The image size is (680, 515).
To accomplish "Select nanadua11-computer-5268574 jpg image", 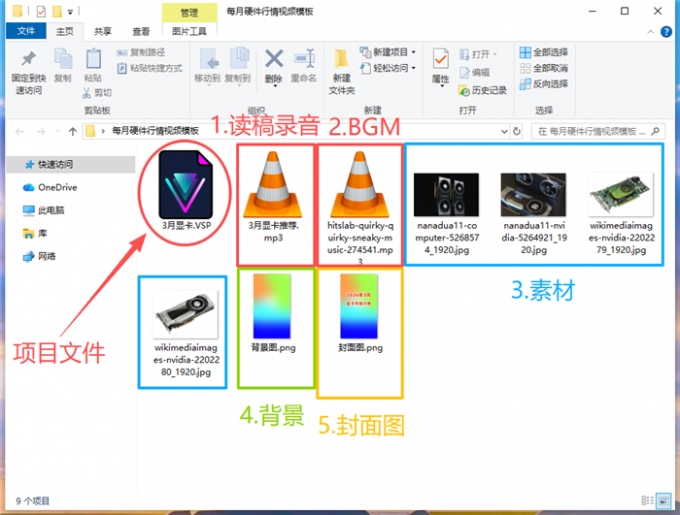I will coord(447,212).
